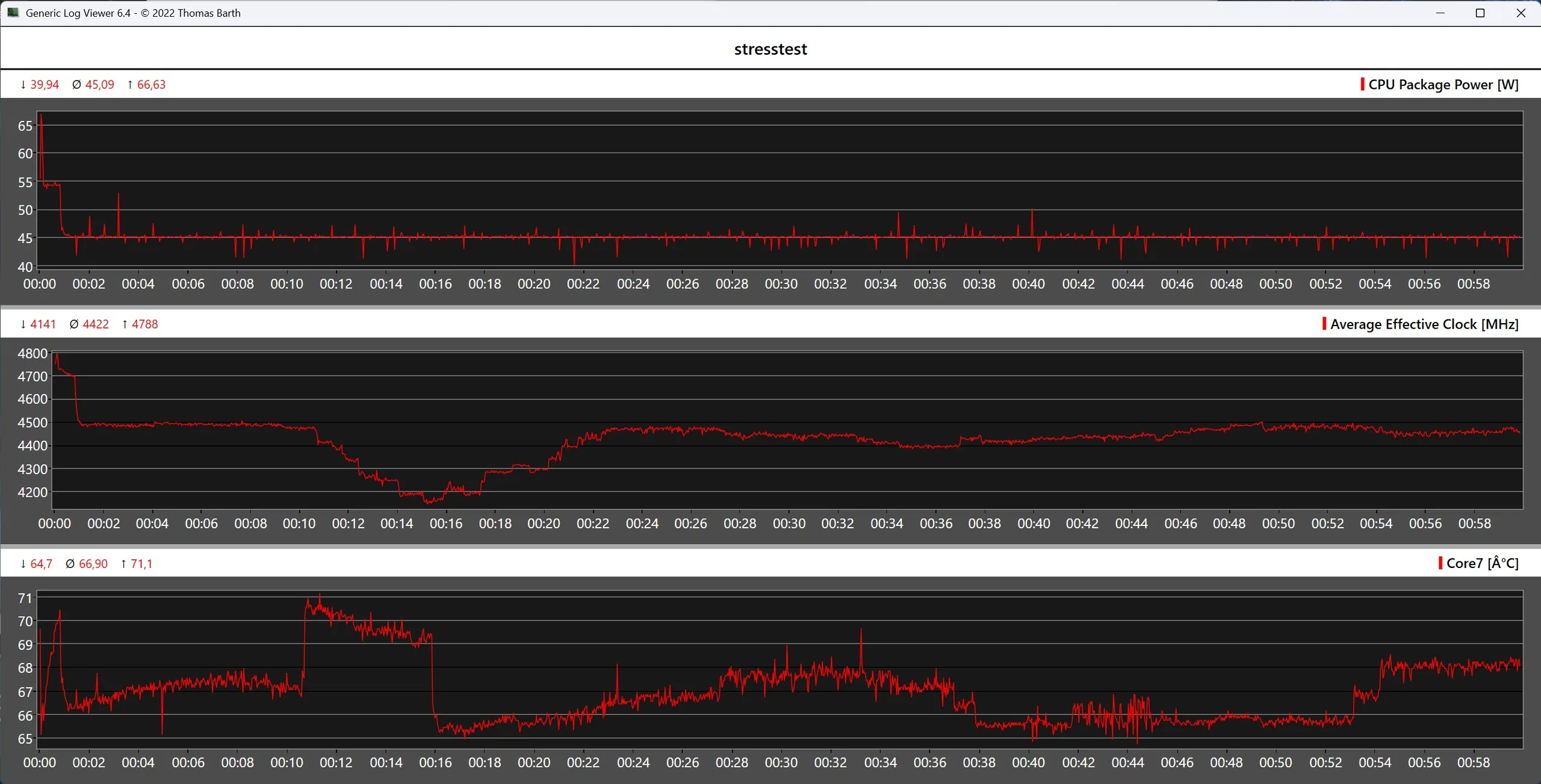Click the average clock value 4422
This screenshot has height=784, width=1541.
pyautogui.click(x=95, y=324)
